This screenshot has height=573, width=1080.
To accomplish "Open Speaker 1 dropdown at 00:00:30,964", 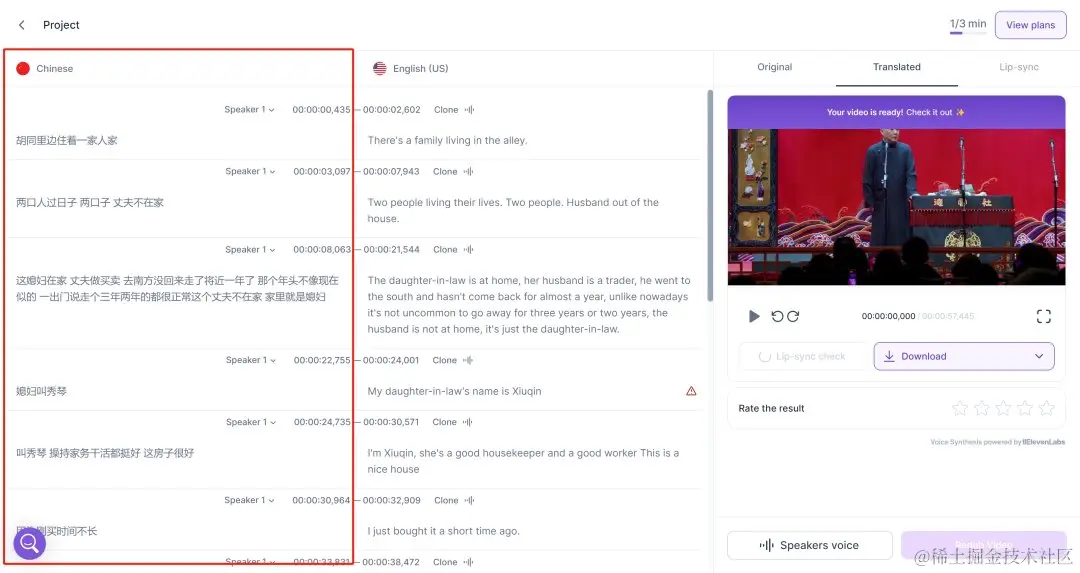I will pyautogui.click(x=249, y=500).
